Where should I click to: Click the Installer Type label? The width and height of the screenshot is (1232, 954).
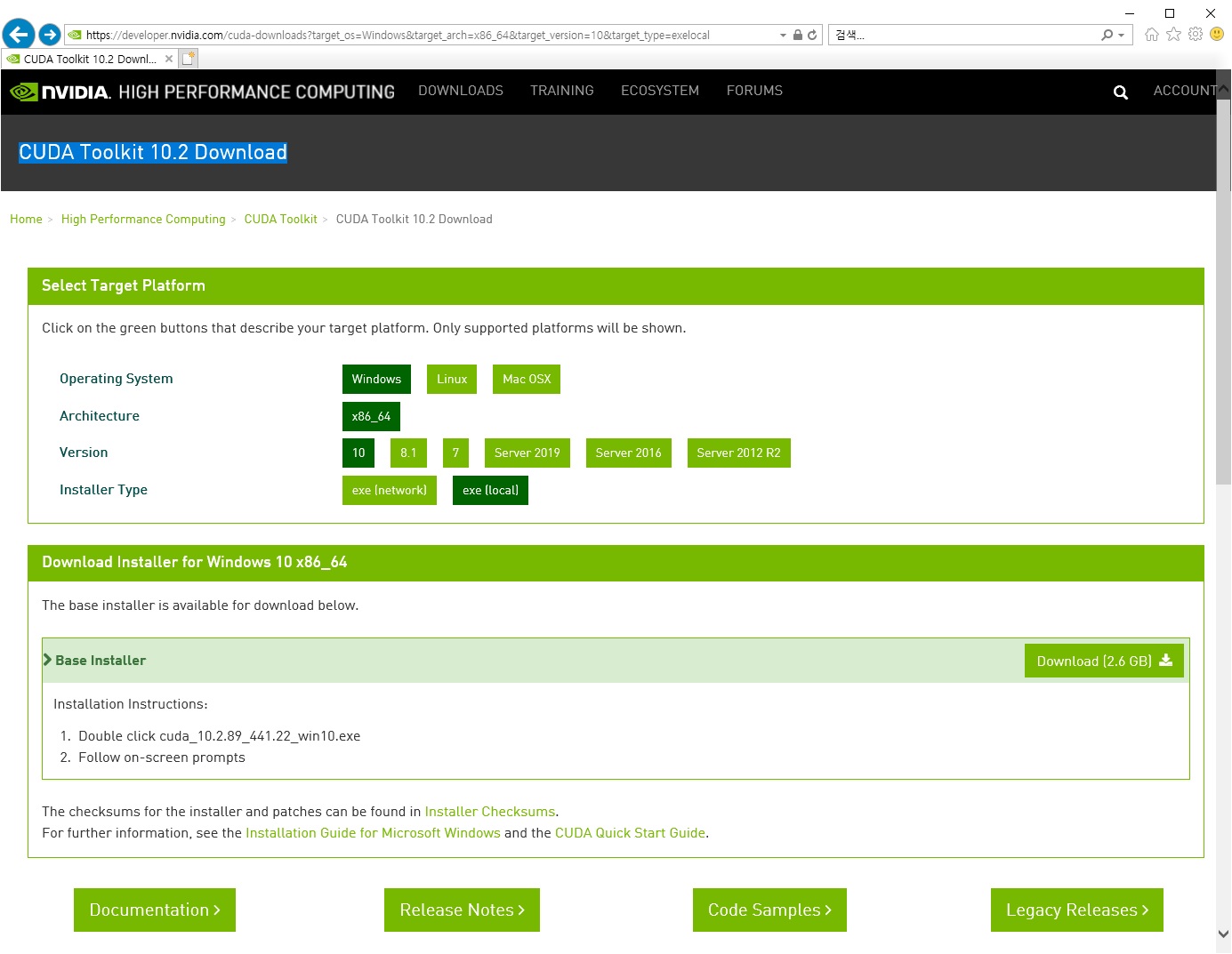pyautogui.click(x=103, y=490)
